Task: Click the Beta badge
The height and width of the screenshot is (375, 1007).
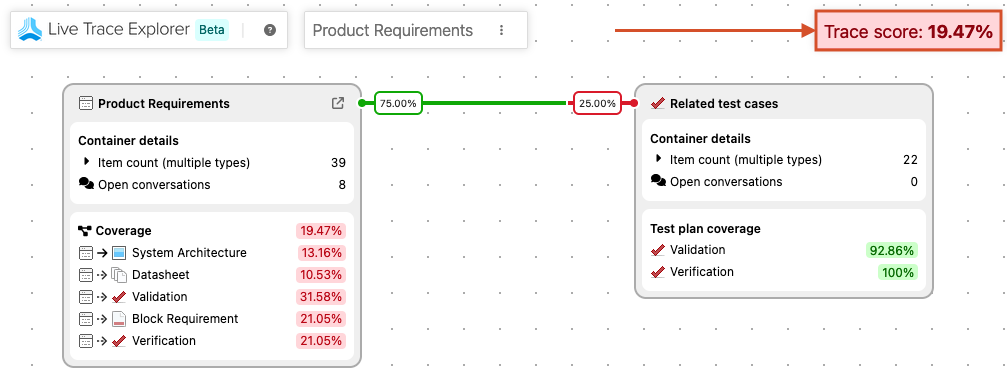Action: pos(212,30)
